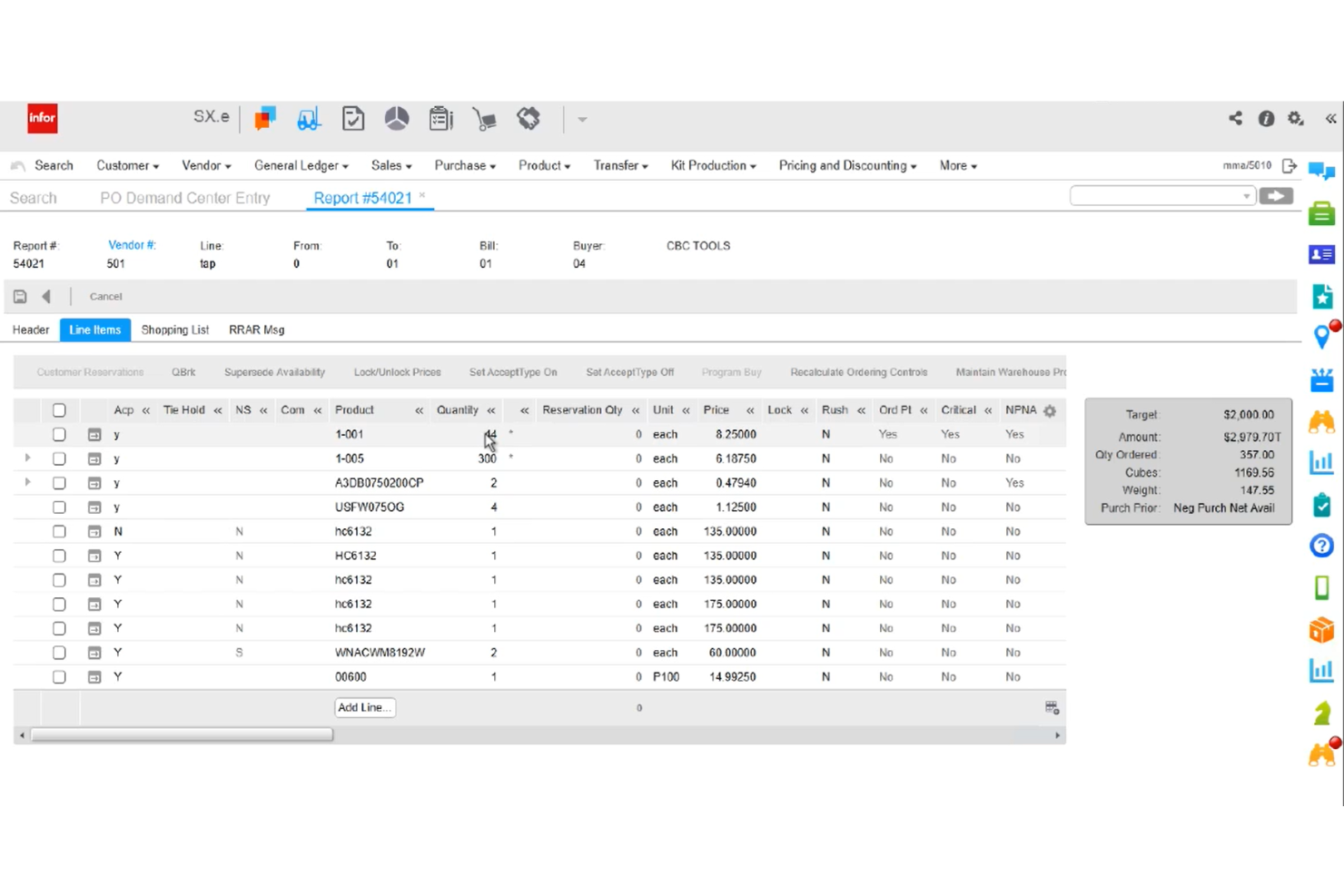Click the handshake partnership icon

(x=528, y=118)
